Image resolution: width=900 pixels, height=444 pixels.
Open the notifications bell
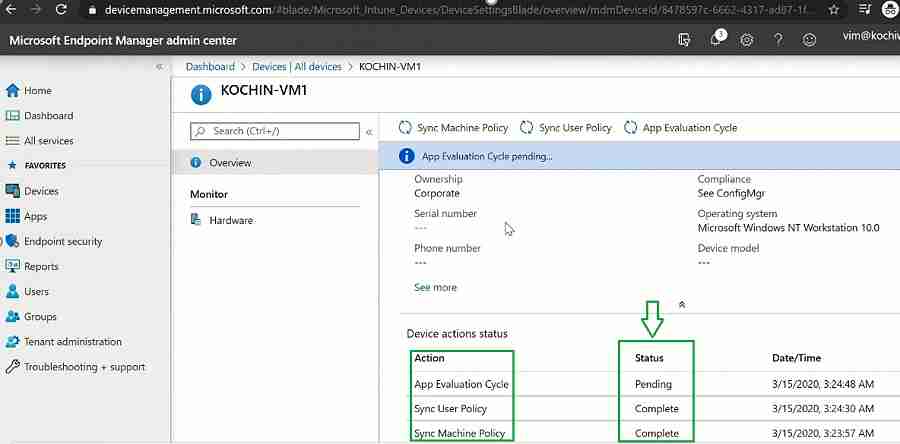(716, 39)
